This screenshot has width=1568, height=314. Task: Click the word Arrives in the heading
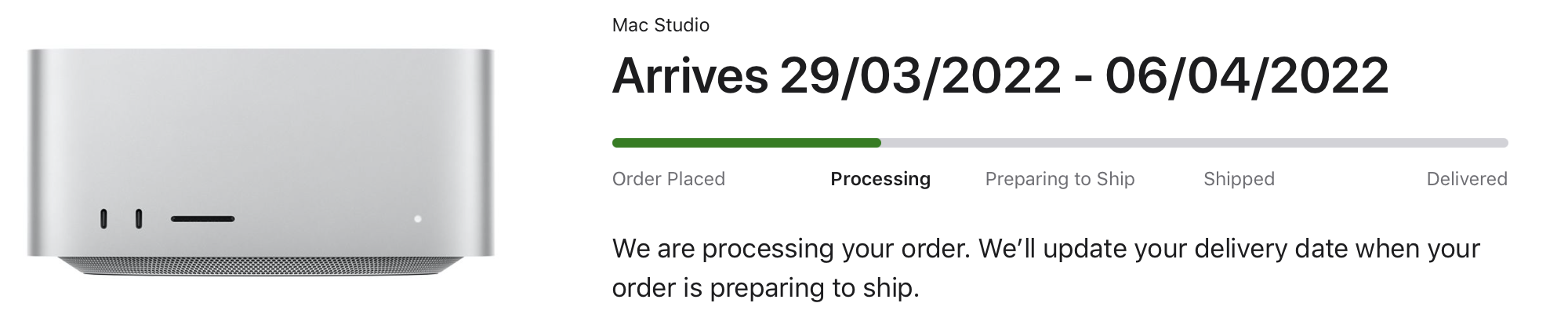(689, 76)
